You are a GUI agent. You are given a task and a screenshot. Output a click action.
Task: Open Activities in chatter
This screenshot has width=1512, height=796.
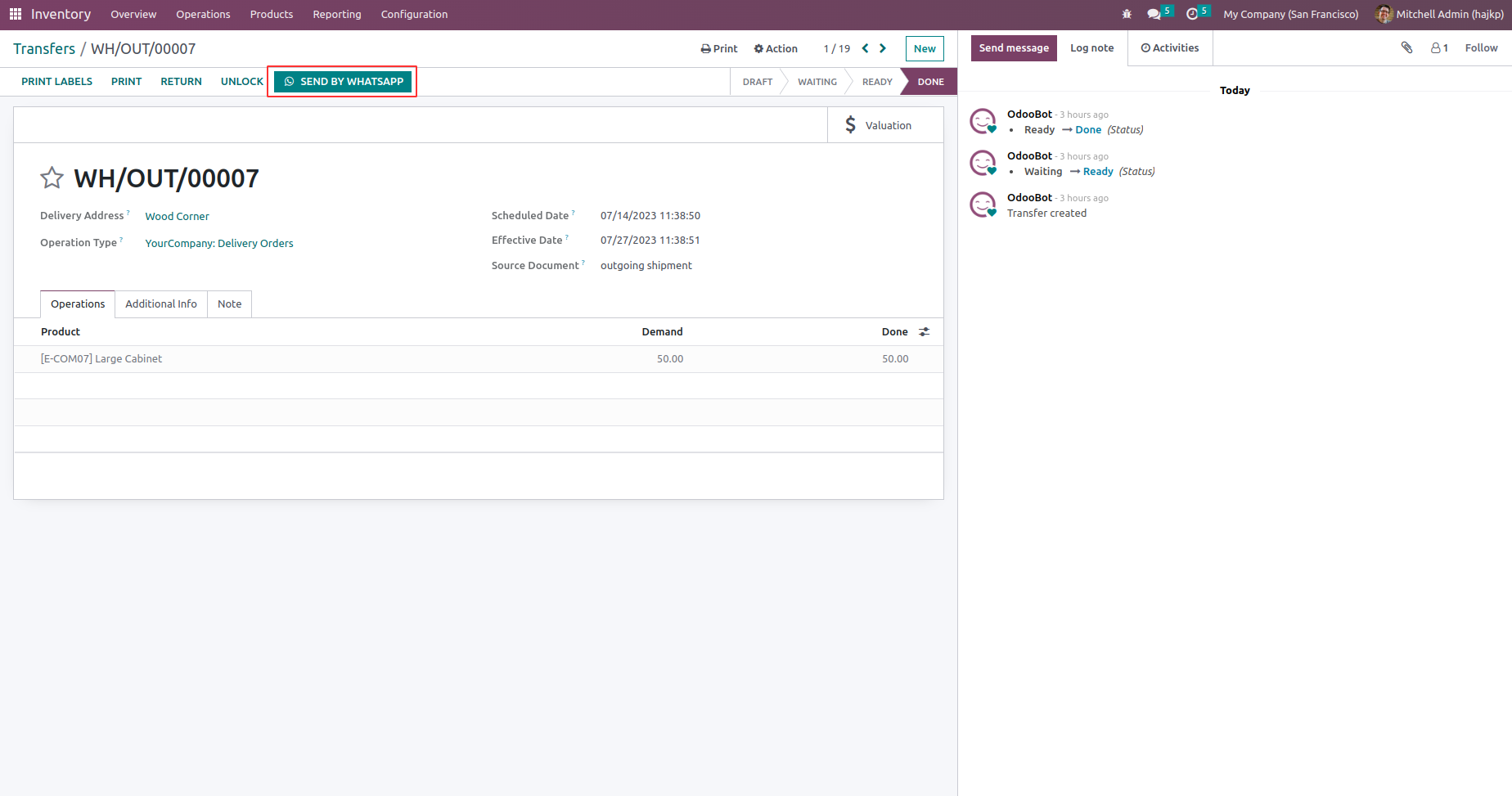1170,47
